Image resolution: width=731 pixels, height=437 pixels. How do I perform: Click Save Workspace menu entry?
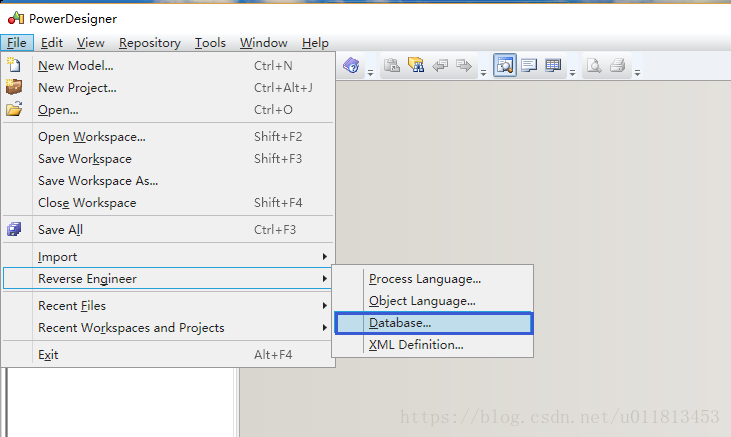click(x=168, y=159)
